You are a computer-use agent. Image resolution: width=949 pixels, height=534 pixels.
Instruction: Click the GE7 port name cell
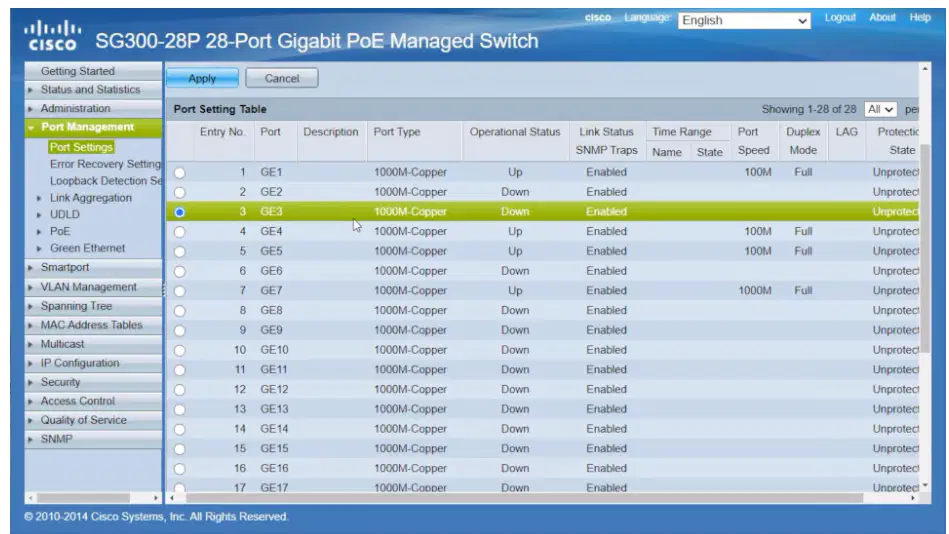[x=271, y=291]
